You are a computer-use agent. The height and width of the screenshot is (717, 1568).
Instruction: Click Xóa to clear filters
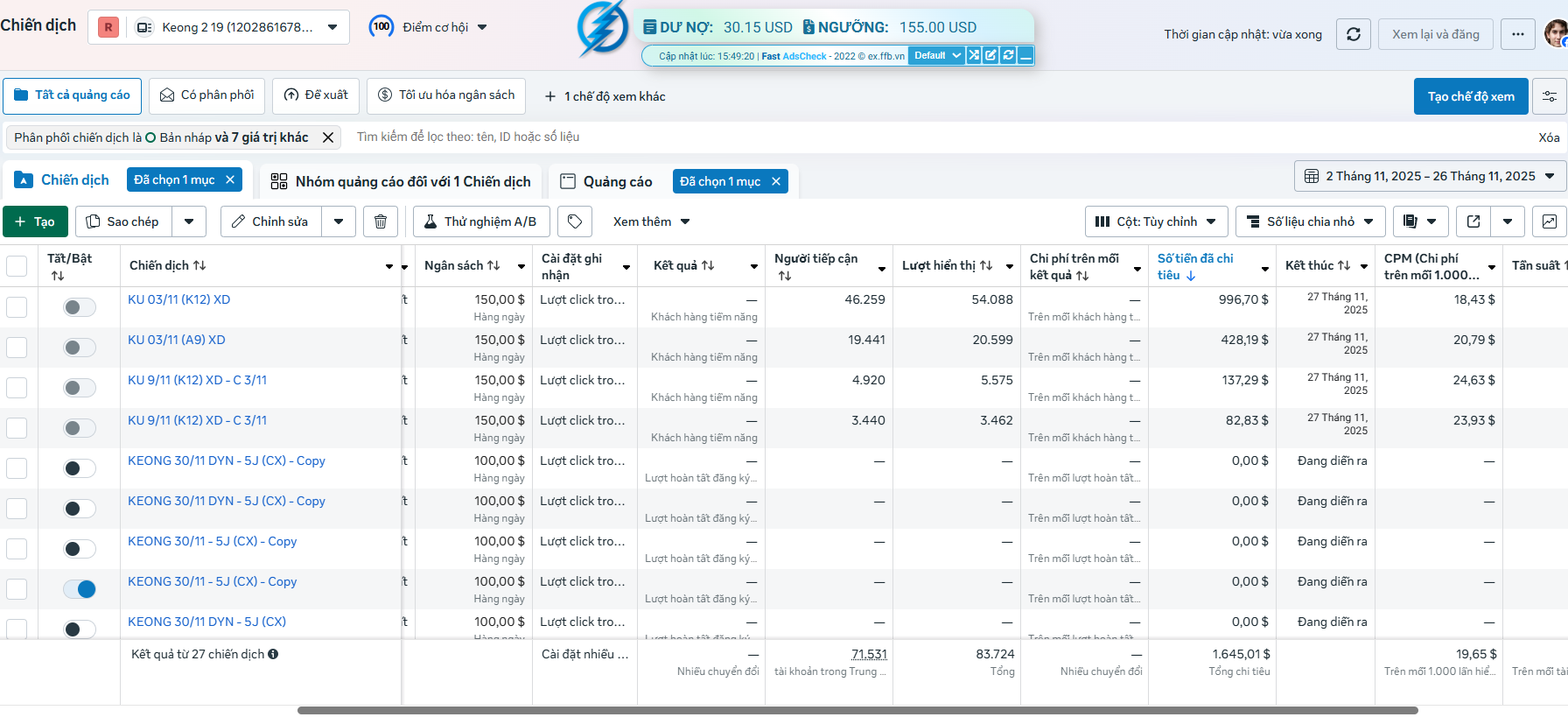click(1549, 137)
